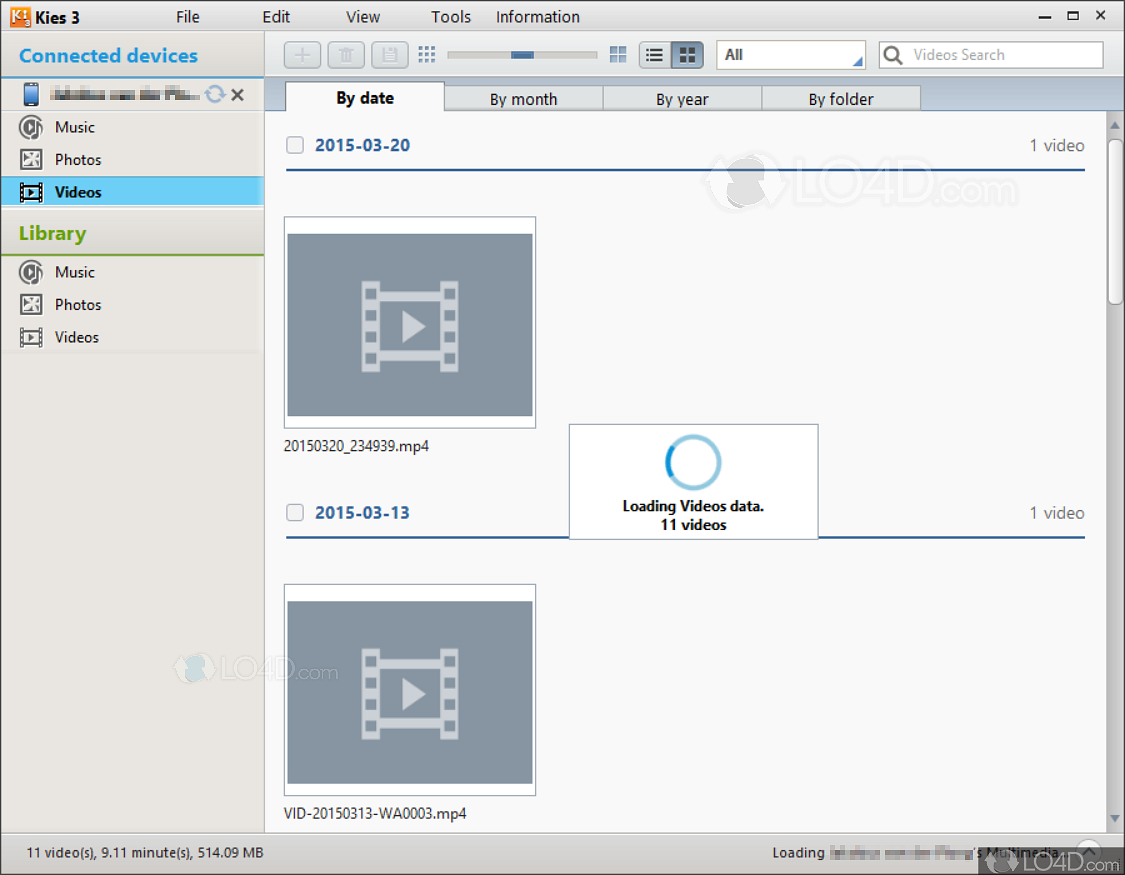Viewport: 1125px width, 875px height.
Task: Click the Kies 3 application logo
Action: click(x=20, y=16)
